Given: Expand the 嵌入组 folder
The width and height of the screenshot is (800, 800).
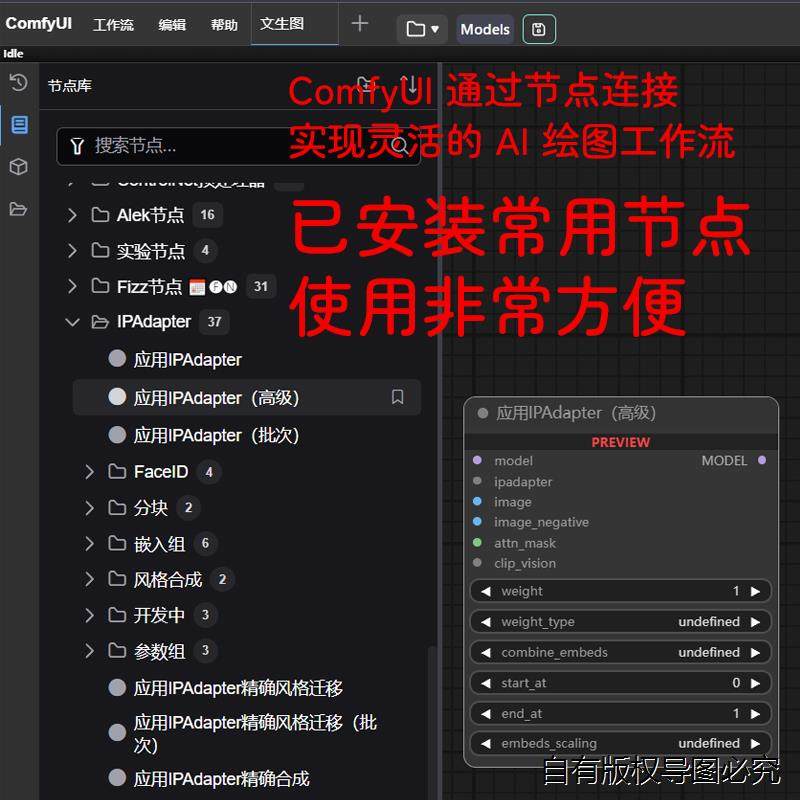Looking at the screenshot, I should pyautogui.click(x=89, y=543).
